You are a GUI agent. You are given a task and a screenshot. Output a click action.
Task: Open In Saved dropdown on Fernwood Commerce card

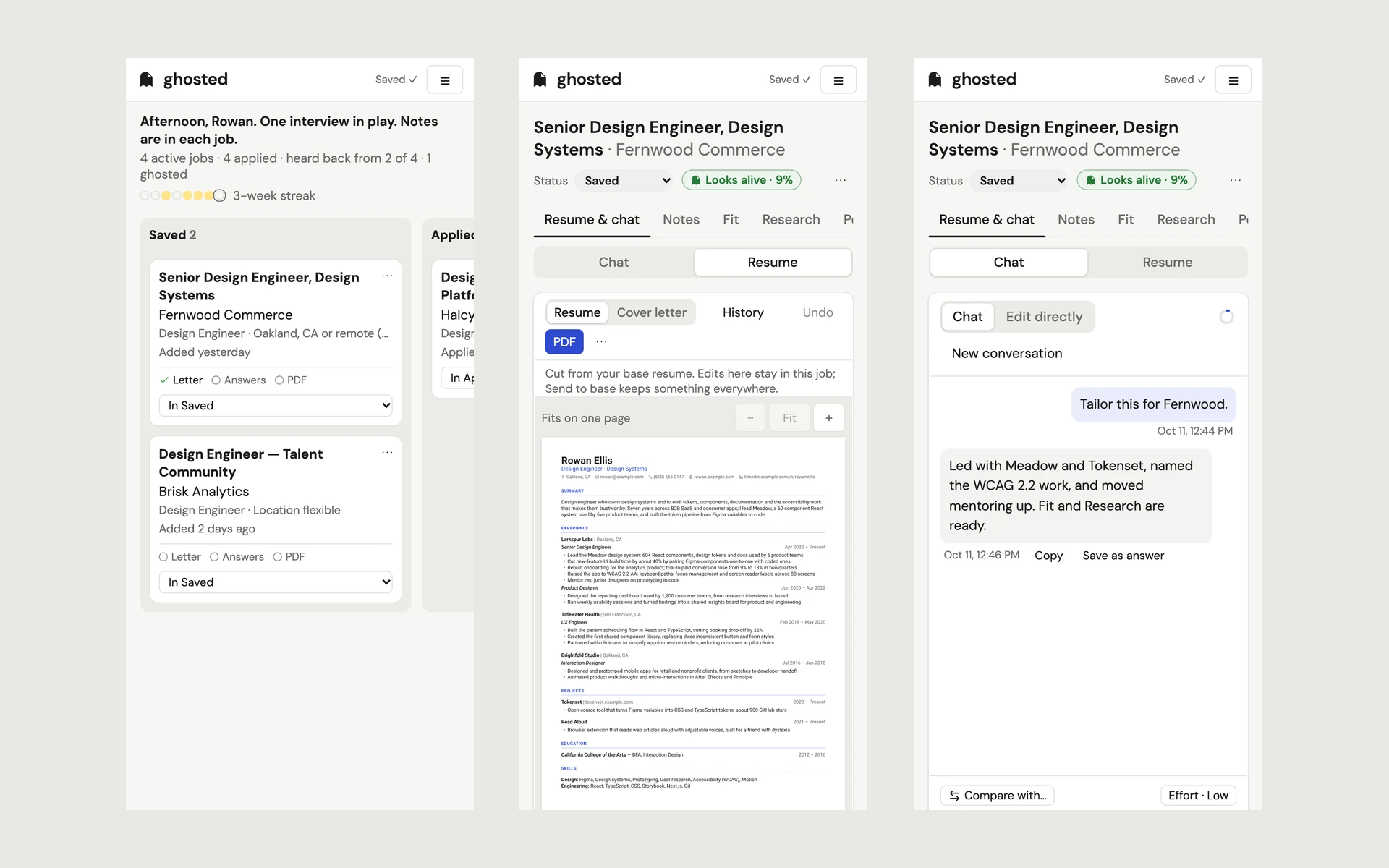pos(276,406)
